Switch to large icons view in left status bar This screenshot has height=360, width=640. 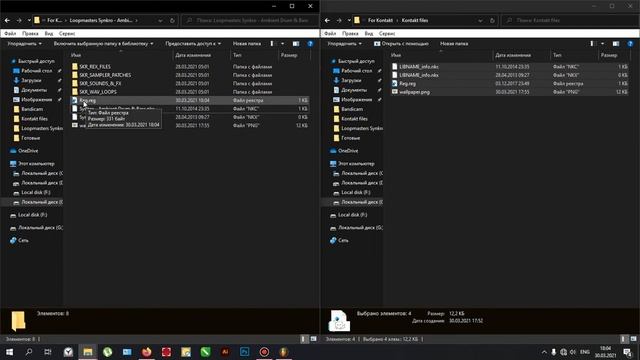click(x=313, y=339)
